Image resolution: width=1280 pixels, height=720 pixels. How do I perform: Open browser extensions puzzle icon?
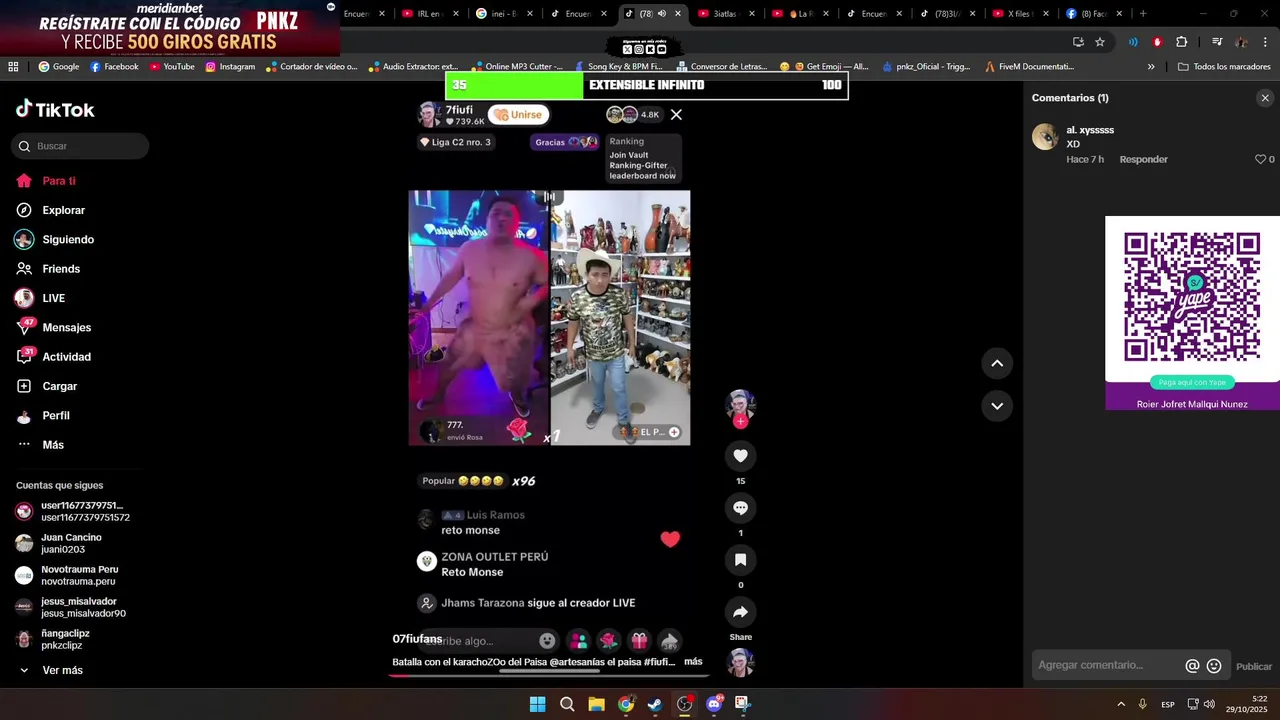1182,42
